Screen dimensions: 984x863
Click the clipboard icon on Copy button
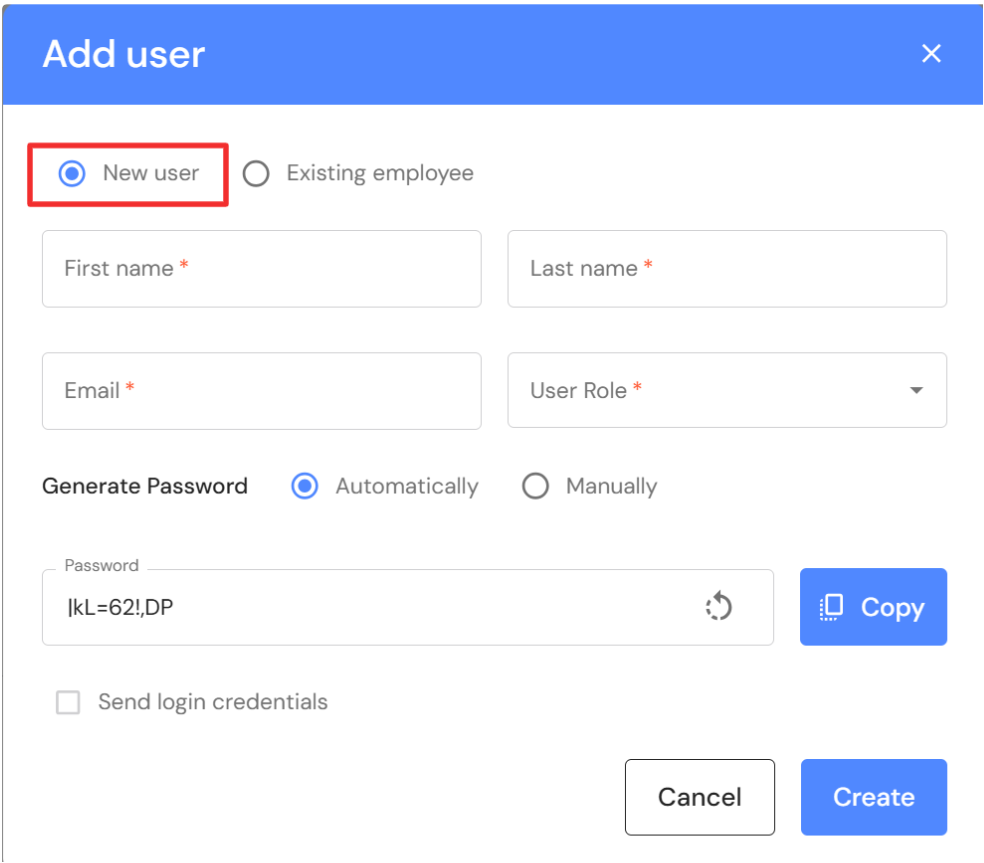[832, 607]
